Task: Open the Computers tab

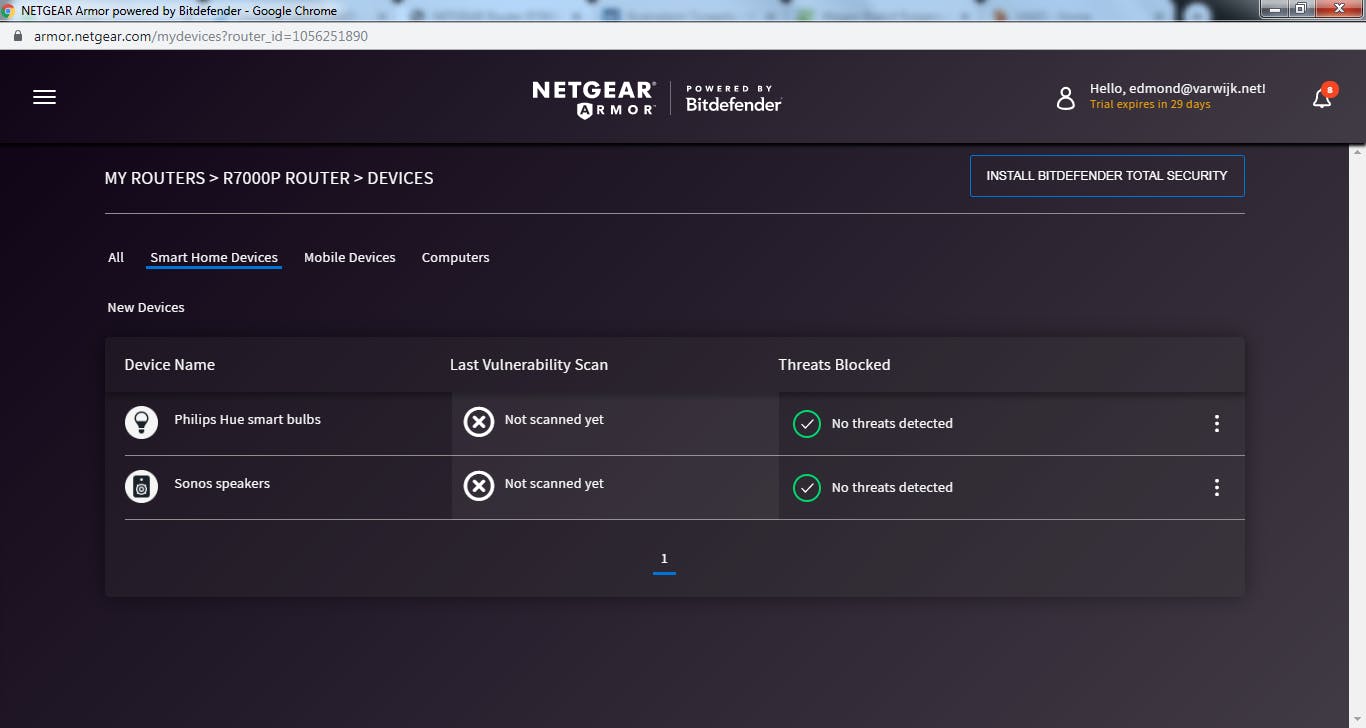Action: click(456, 258)
